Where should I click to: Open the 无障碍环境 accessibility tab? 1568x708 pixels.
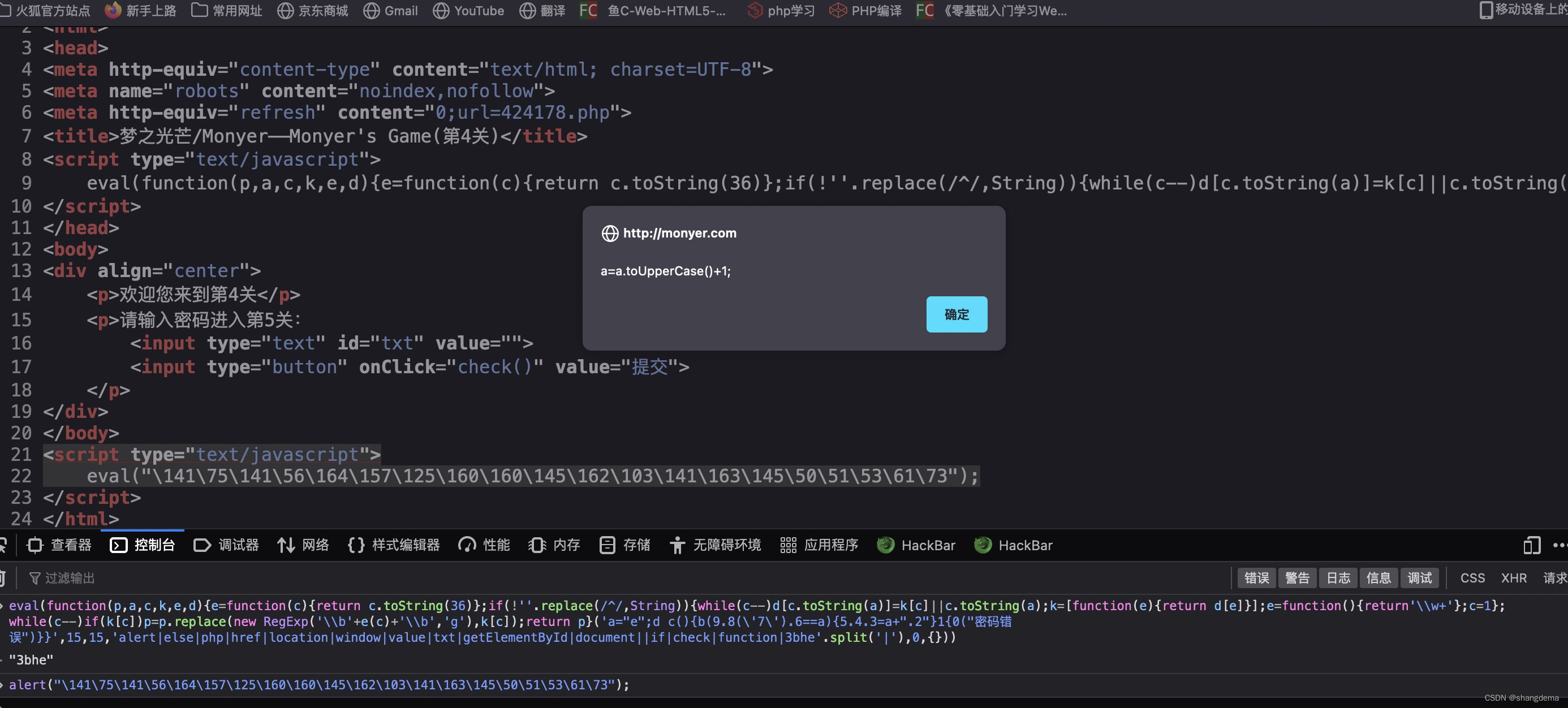click(x=715, y=545)
